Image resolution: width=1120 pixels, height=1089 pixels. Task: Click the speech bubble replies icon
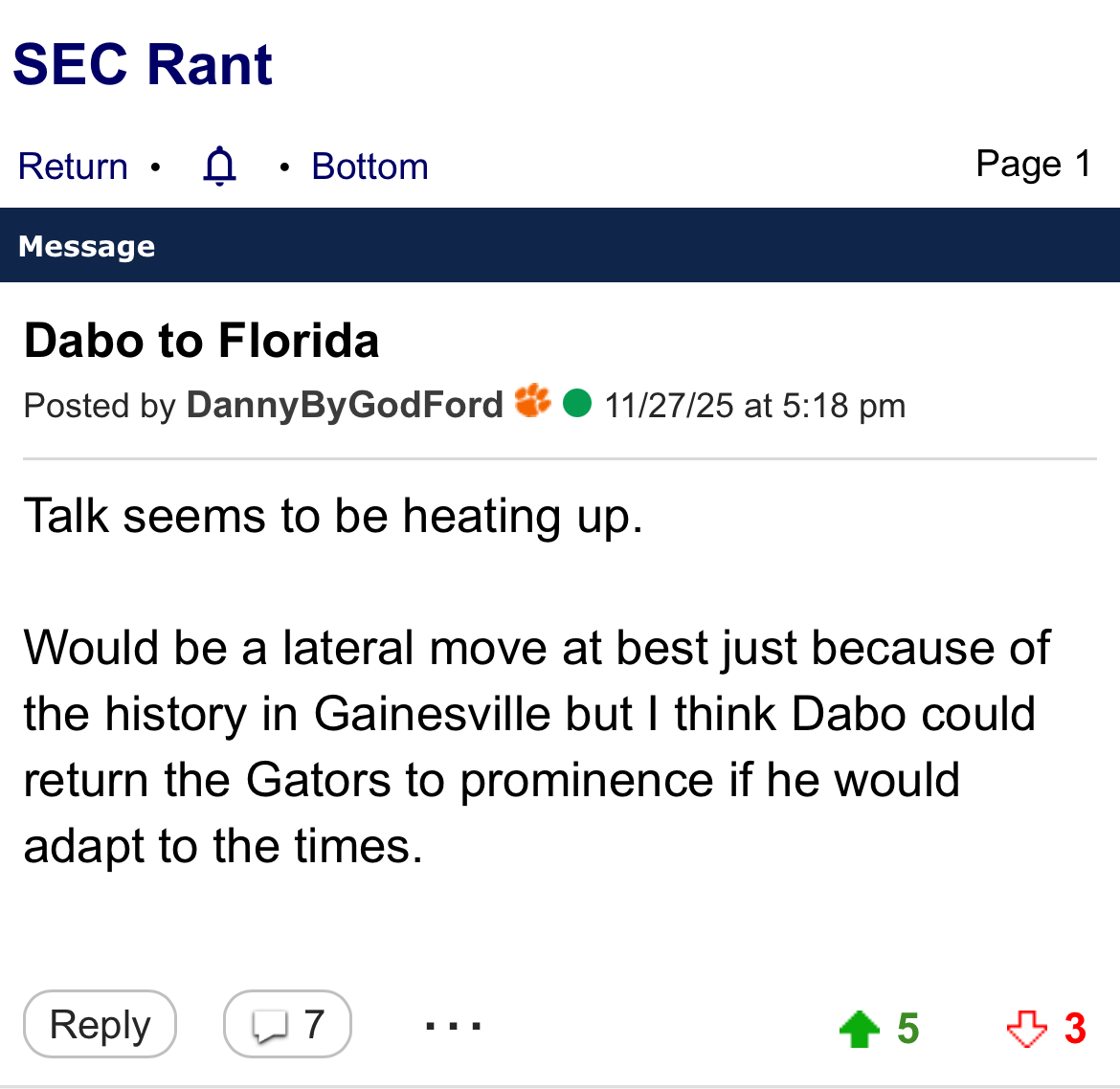click(269, 1026)
